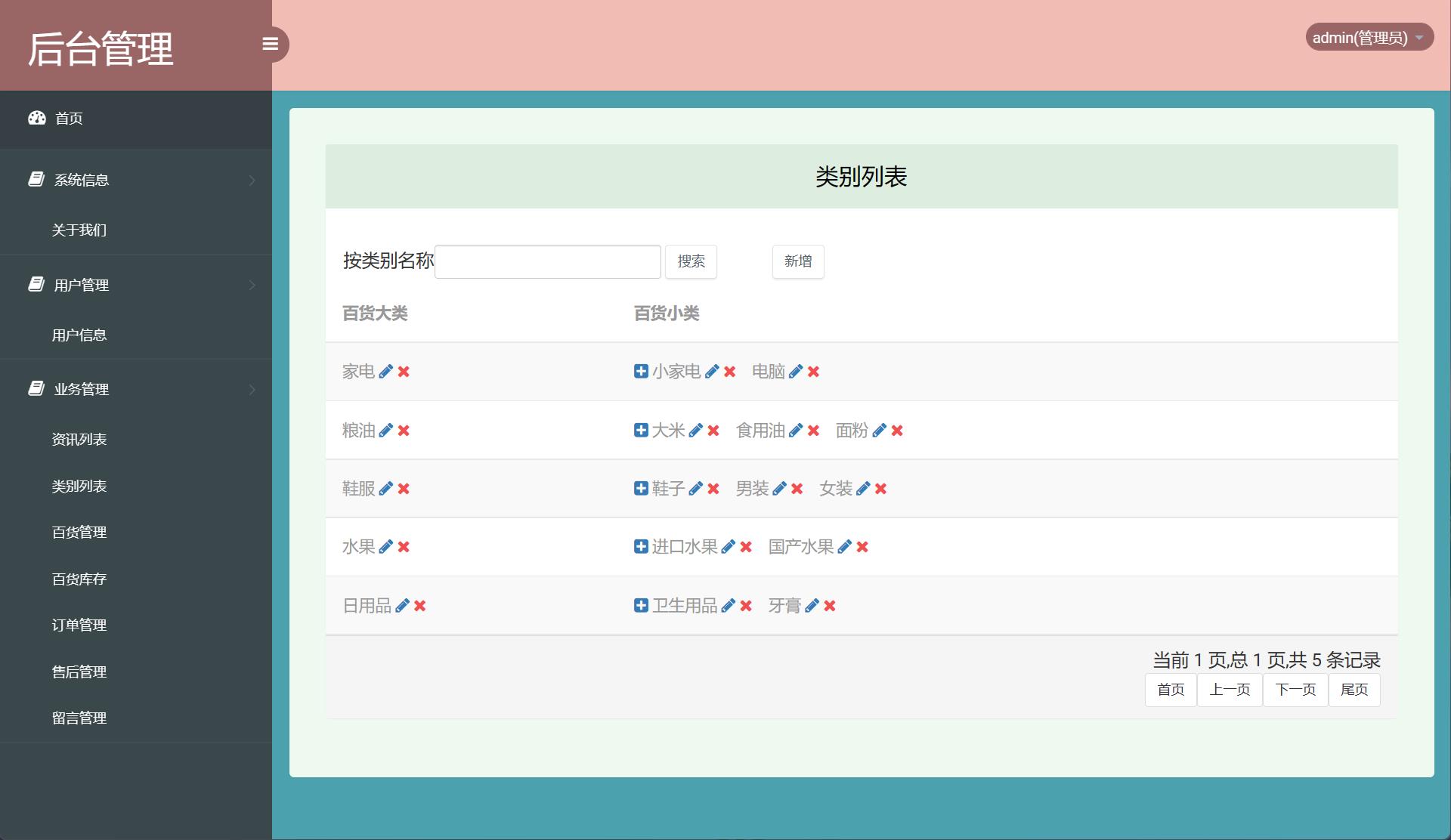Click the book icon beside 业务管理
The width and height of the screenshot is (1451, 840).
[x=36, y=388]
